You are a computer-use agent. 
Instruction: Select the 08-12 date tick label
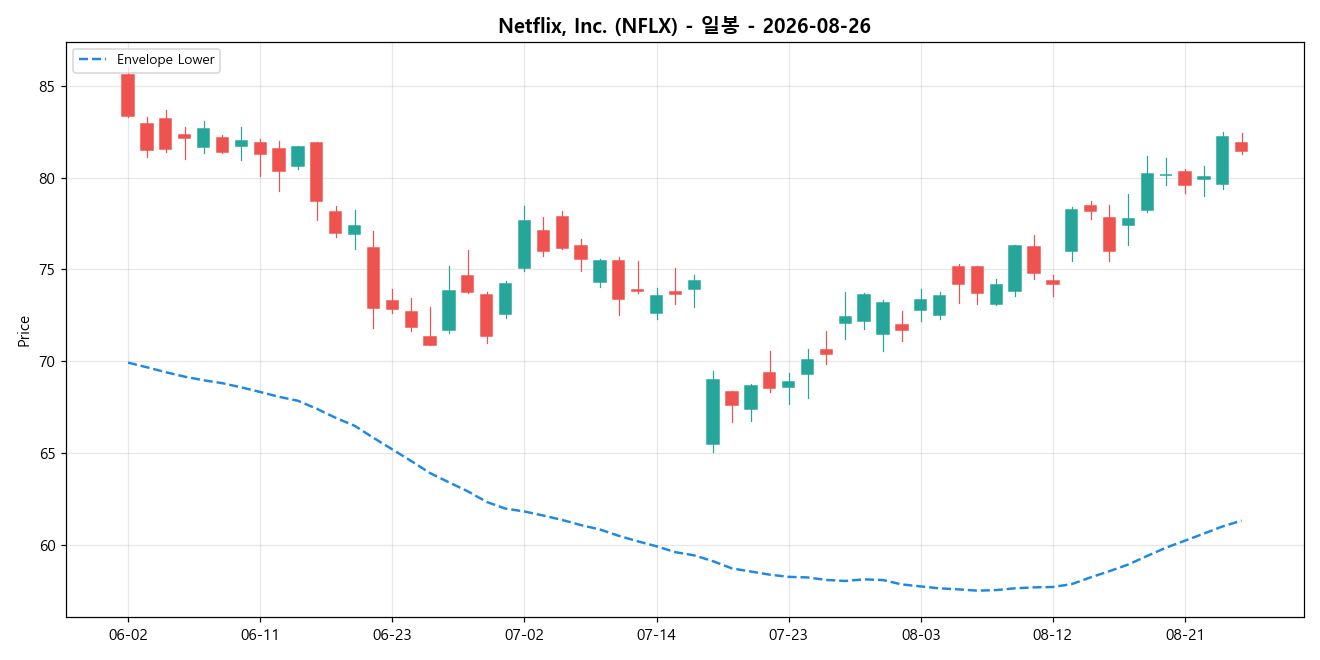click(1053, 635)
